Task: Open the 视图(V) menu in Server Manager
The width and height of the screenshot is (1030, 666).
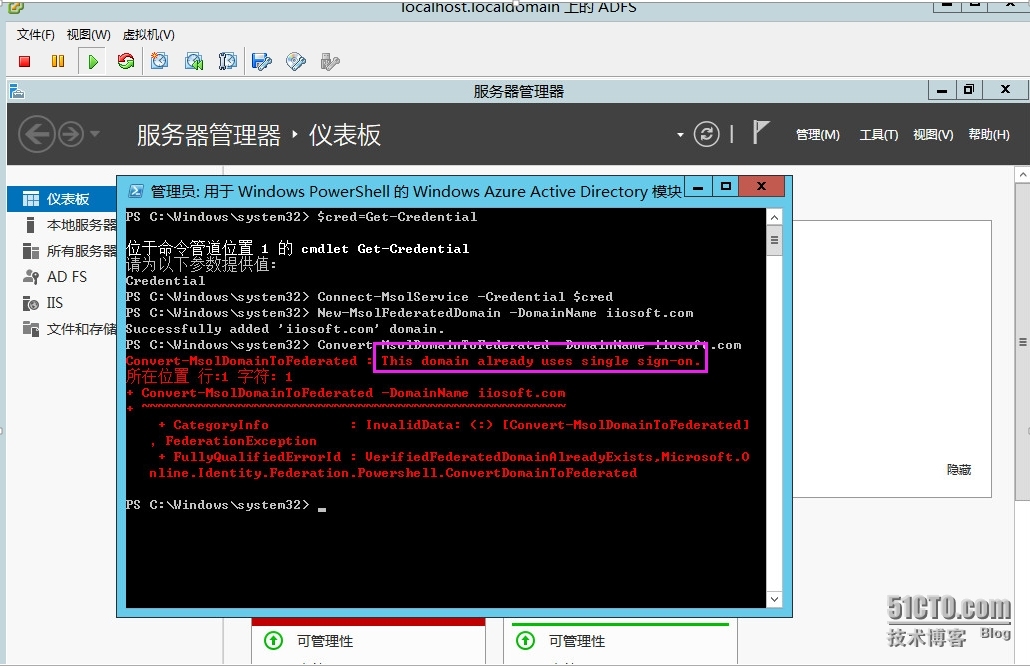Action: [x=933, y=135]
